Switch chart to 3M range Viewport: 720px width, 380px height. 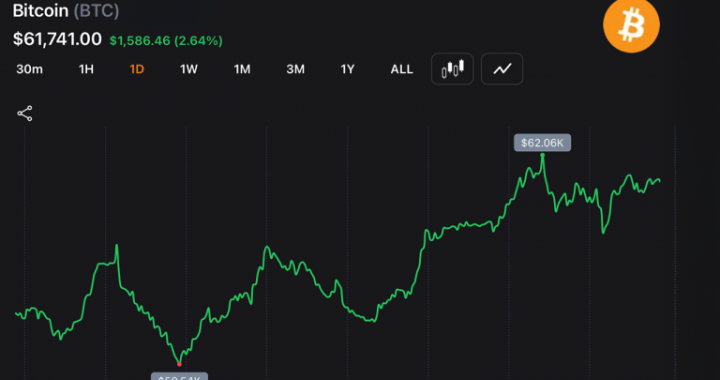tap(295, 69)
